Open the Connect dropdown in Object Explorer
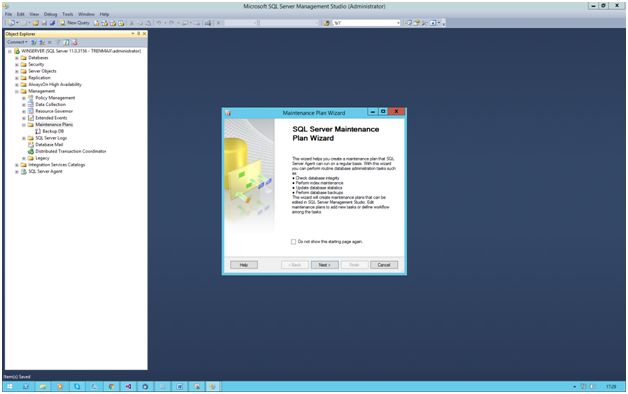 click(17, 42)
